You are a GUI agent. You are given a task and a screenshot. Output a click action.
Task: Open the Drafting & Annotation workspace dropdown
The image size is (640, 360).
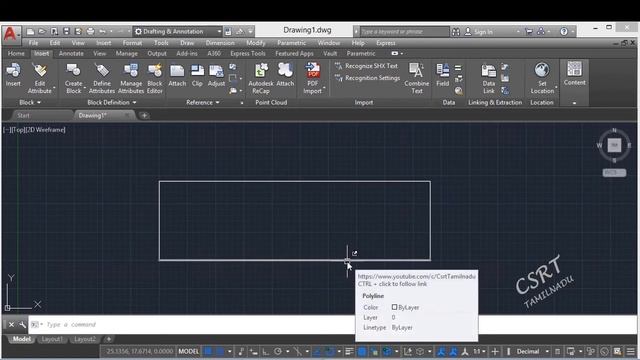[x=219, y=31]
